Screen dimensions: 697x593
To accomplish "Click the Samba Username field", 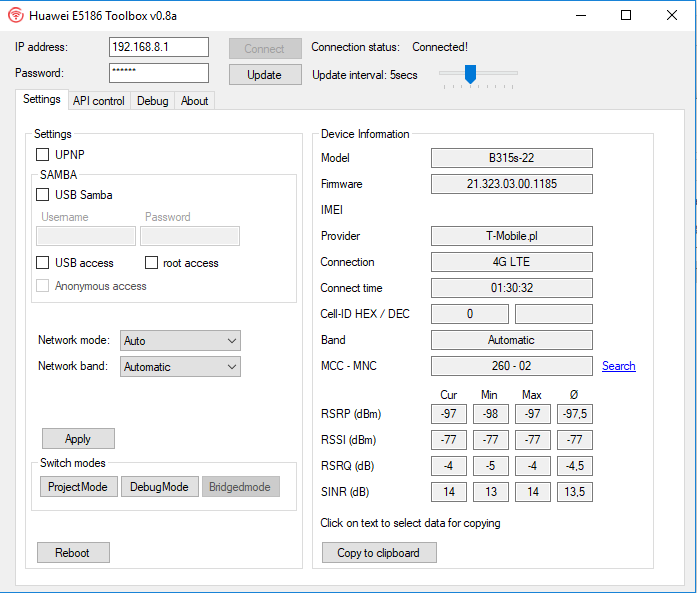I will [86, 236].
